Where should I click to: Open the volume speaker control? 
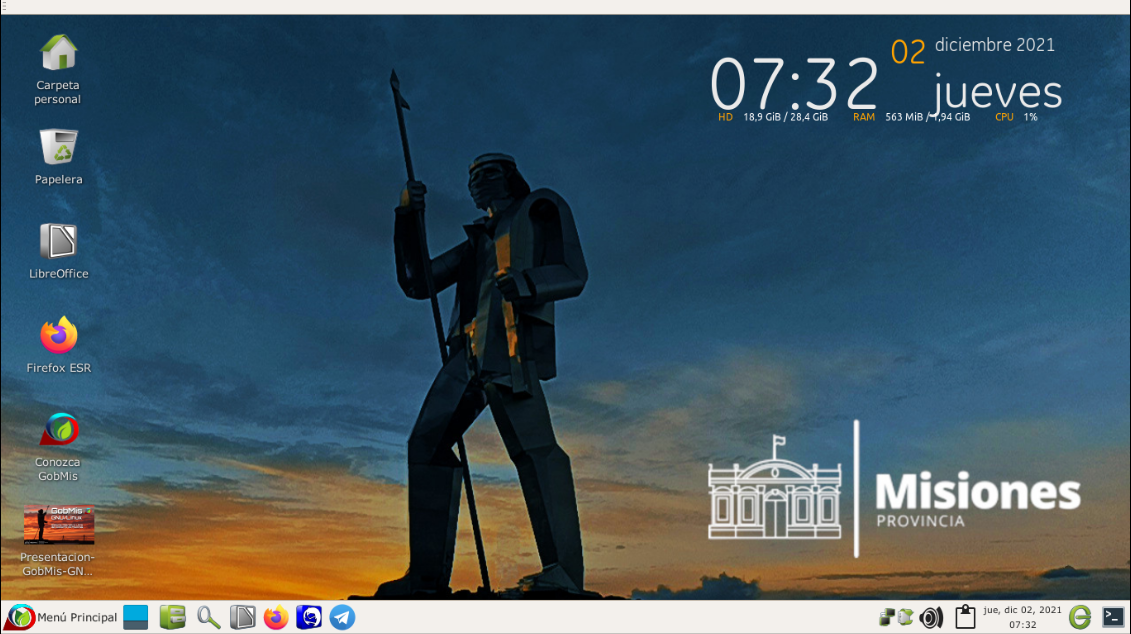(931, 617)
